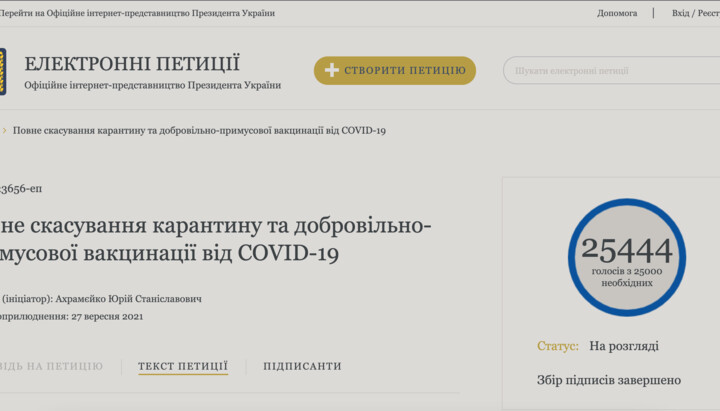This screenshot has height=411, width=720.
Task: Click the breadcrumb chevron arrow icon
Action: (4, 130)
